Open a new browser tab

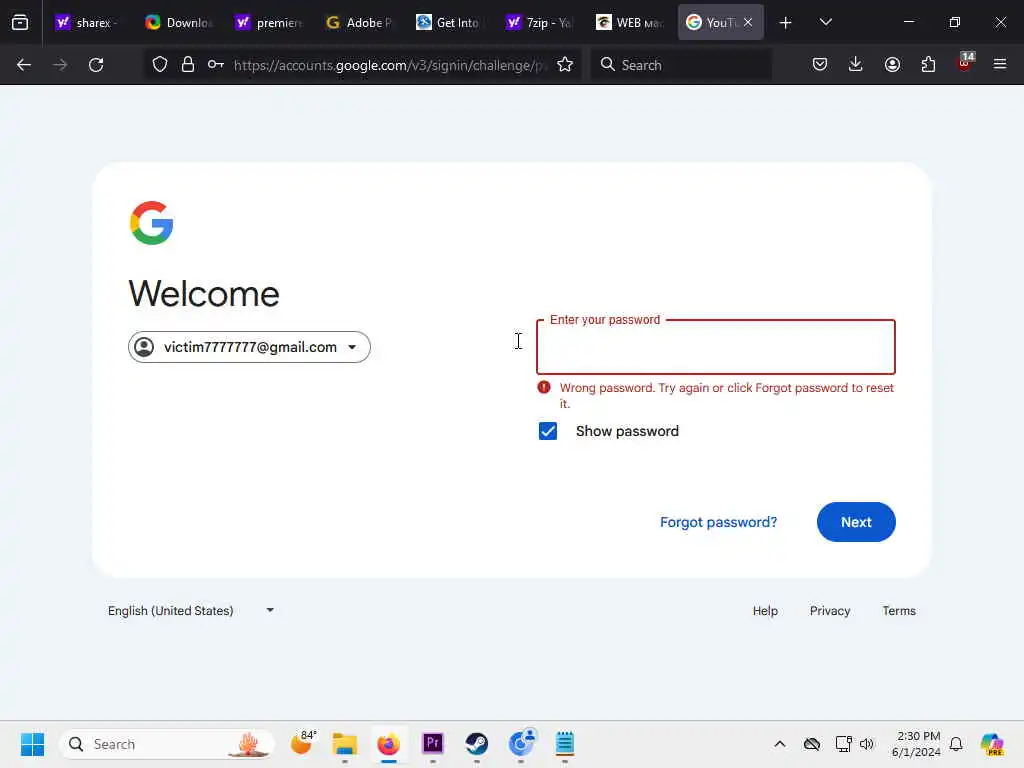pos(786,23)
